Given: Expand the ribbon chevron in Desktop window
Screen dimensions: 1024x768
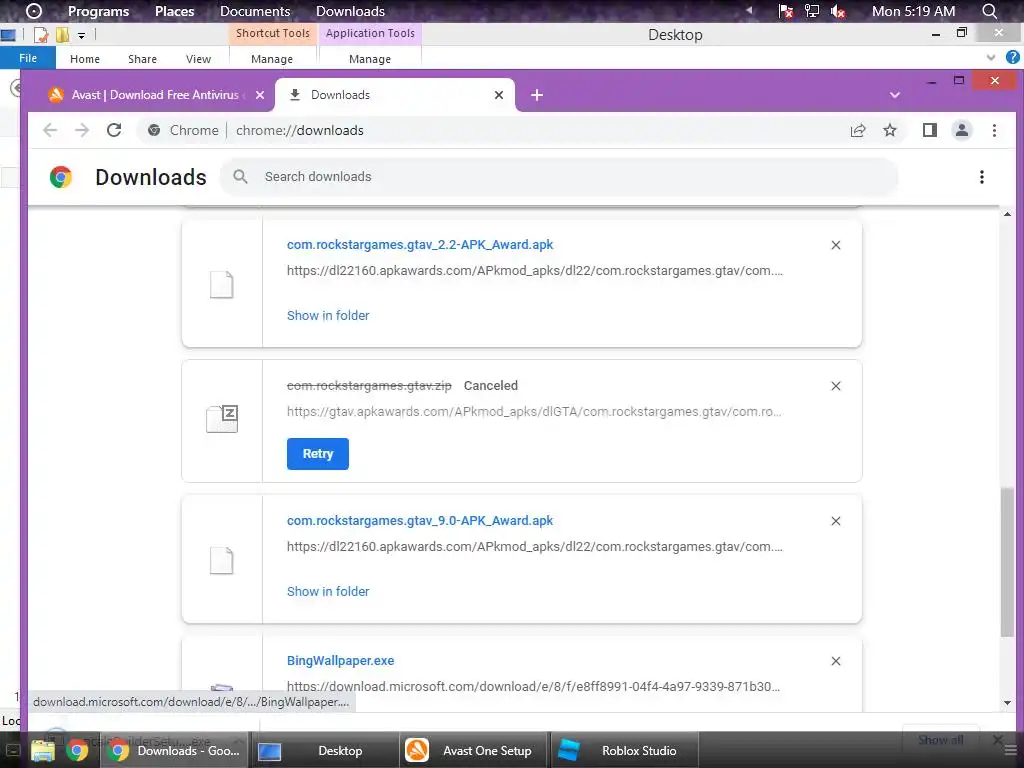Looking at the screenshot, I should click(x=991, y=57).
